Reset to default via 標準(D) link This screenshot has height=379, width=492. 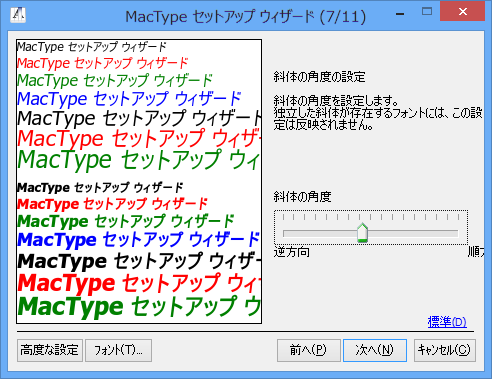click(x=447, y=322)
